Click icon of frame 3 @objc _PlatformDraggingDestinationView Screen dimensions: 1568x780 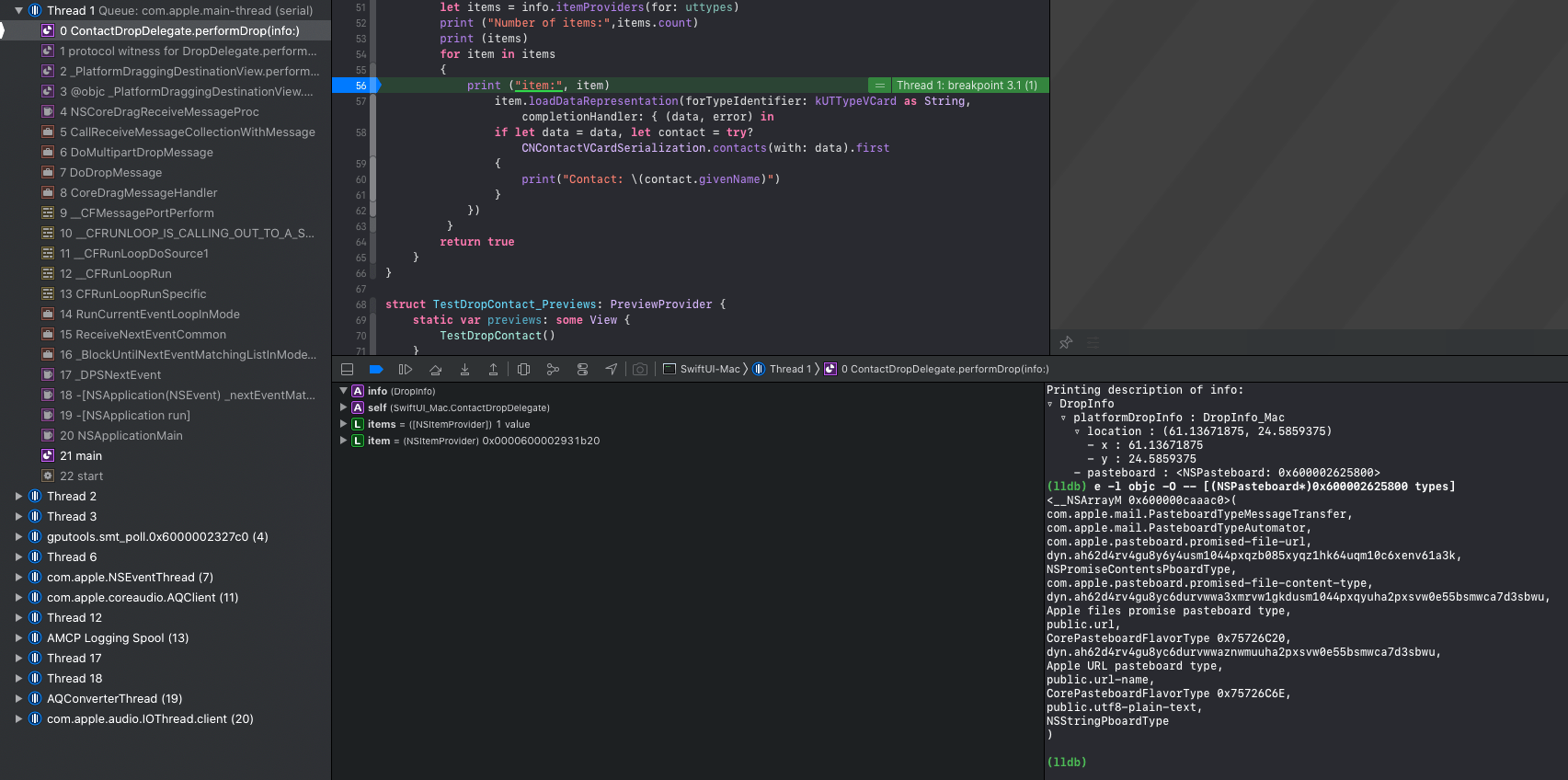tap(48, 92)
